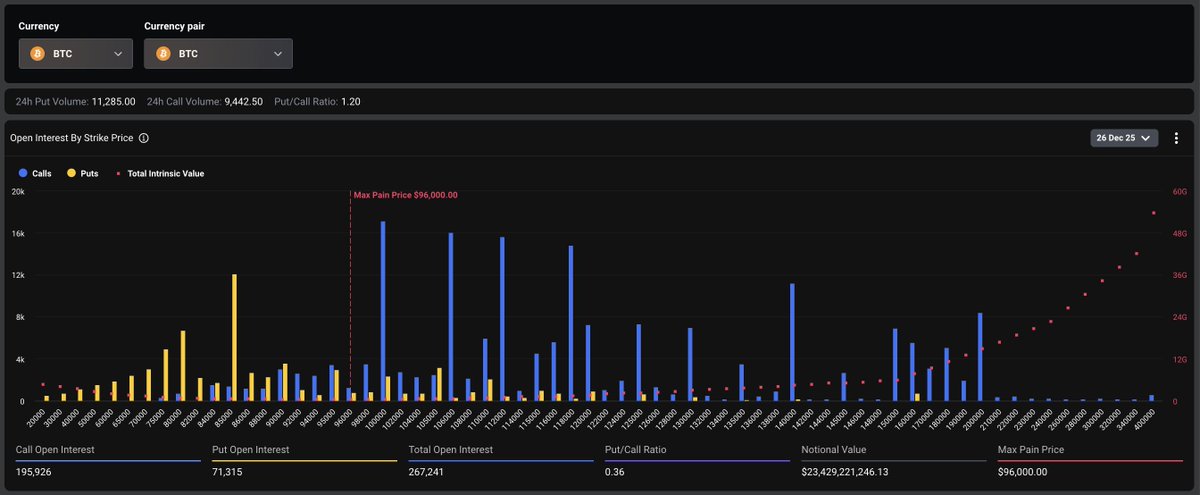Open the 26 Dec 25 expiry dropdown
Viewport: 1200px width, 495px height.
point(1123,138)
